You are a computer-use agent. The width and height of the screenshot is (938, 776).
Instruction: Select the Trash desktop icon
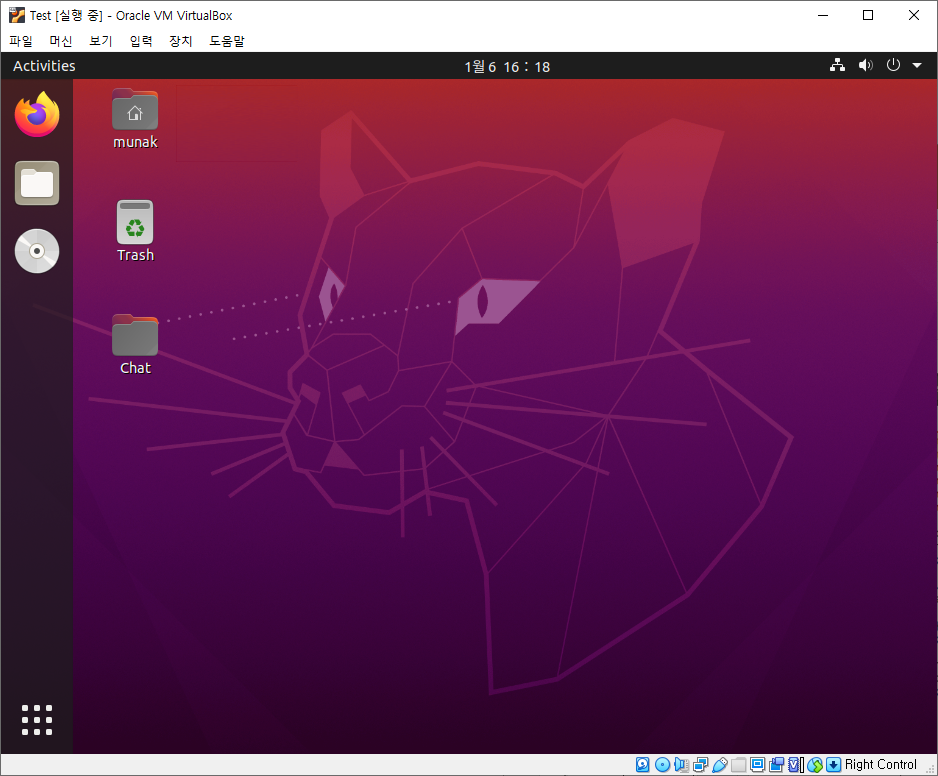click(x=135, y=232)
